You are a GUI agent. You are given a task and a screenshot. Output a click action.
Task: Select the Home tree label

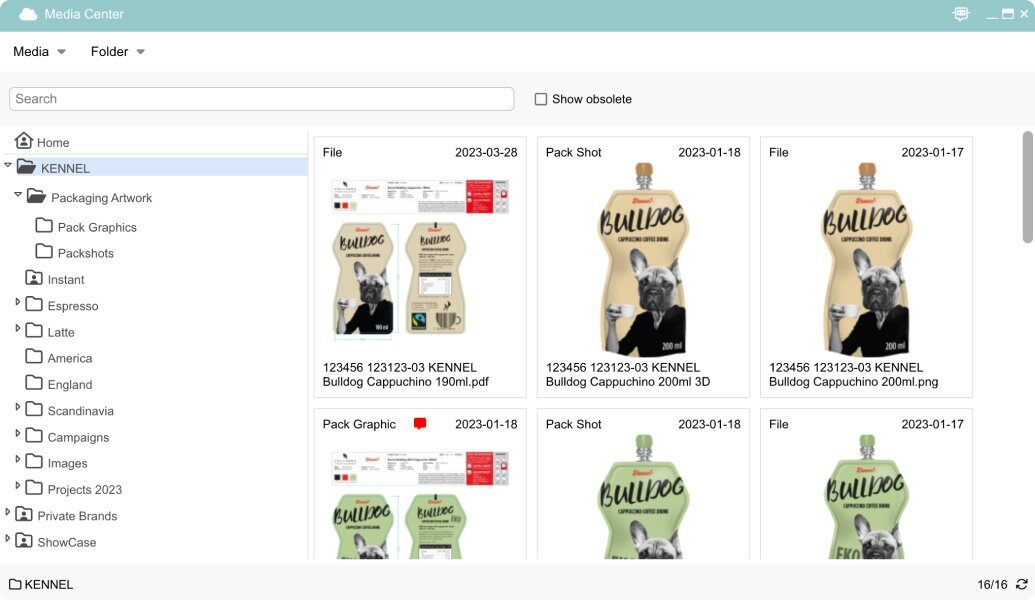(53, 143)
